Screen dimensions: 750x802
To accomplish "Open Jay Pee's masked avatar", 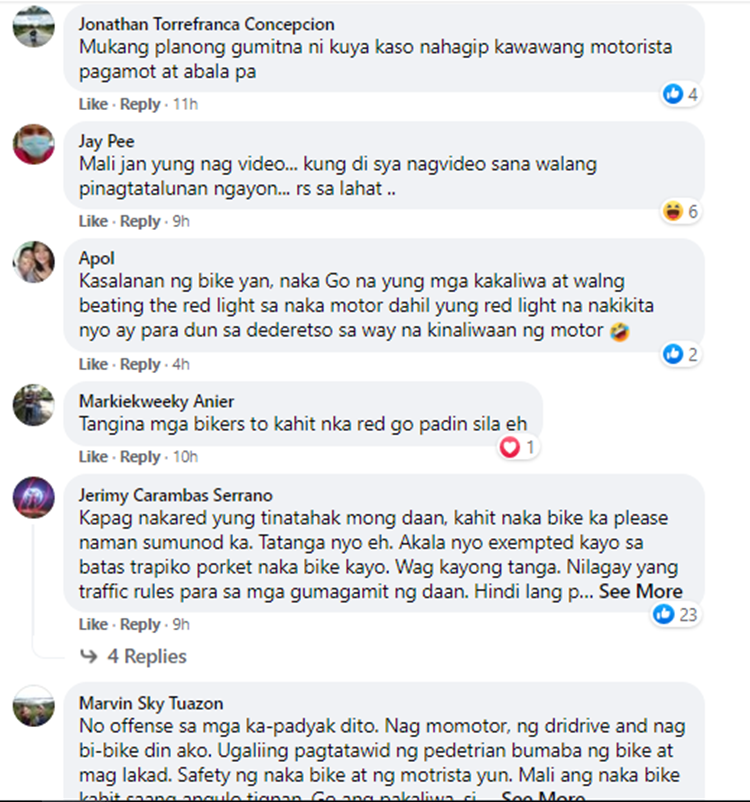I will (33, 144).
